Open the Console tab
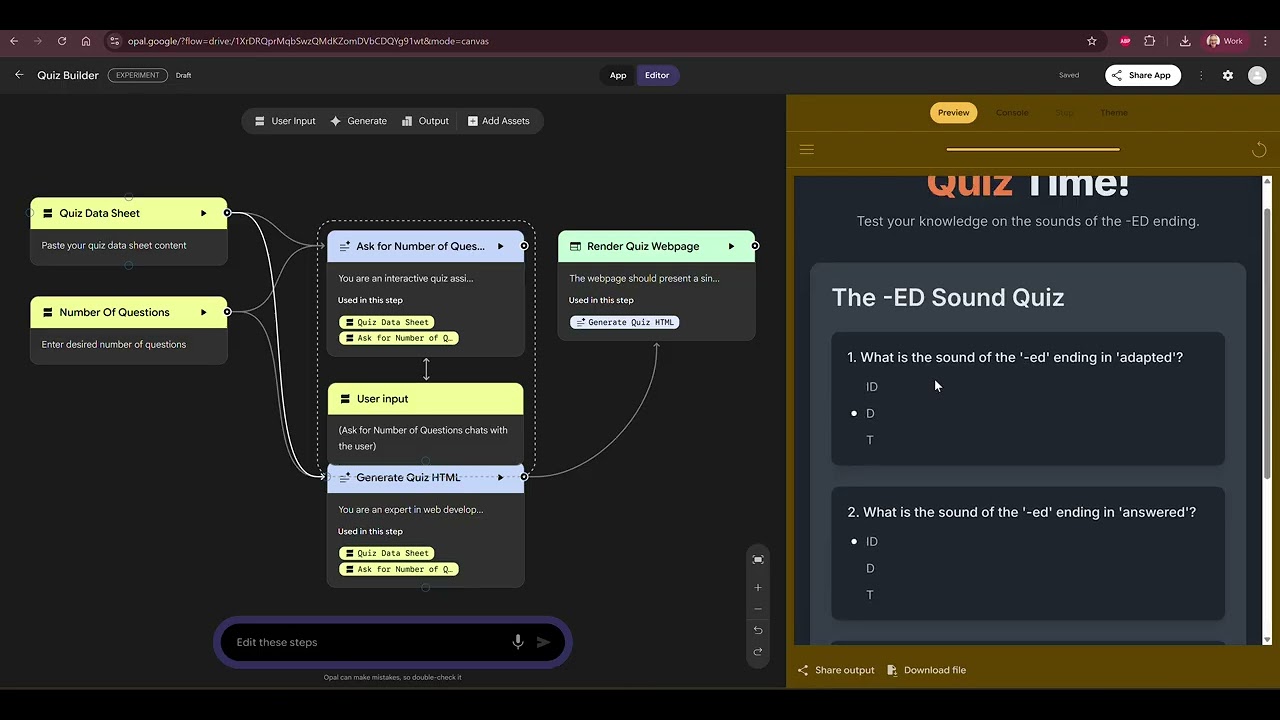The height and width of the screenshot is (720, 1280). [x=1012, y=113]
